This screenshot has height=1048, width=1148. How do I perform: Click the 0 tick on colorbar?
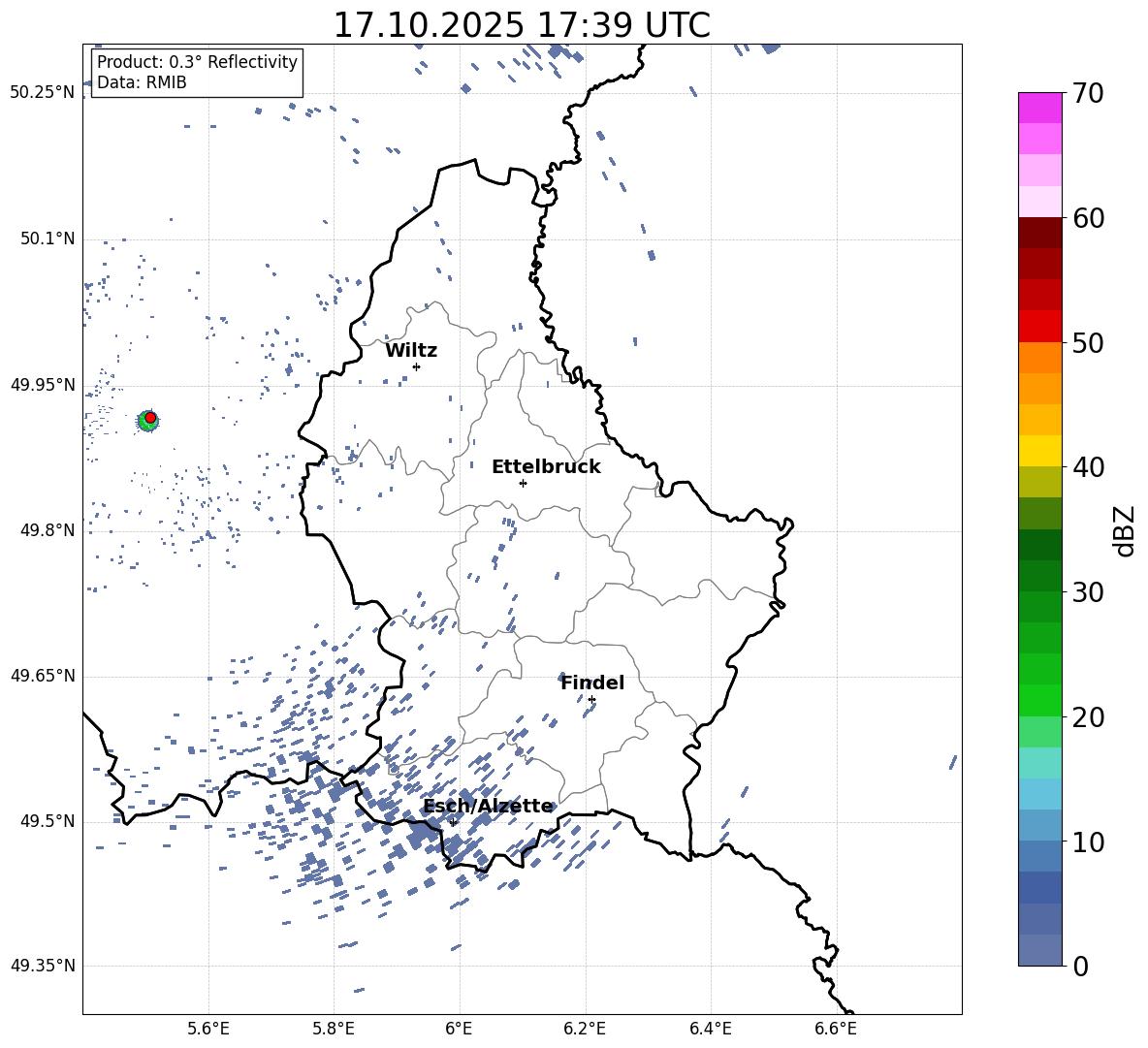pyautogui.click(x=1081, y=966)
